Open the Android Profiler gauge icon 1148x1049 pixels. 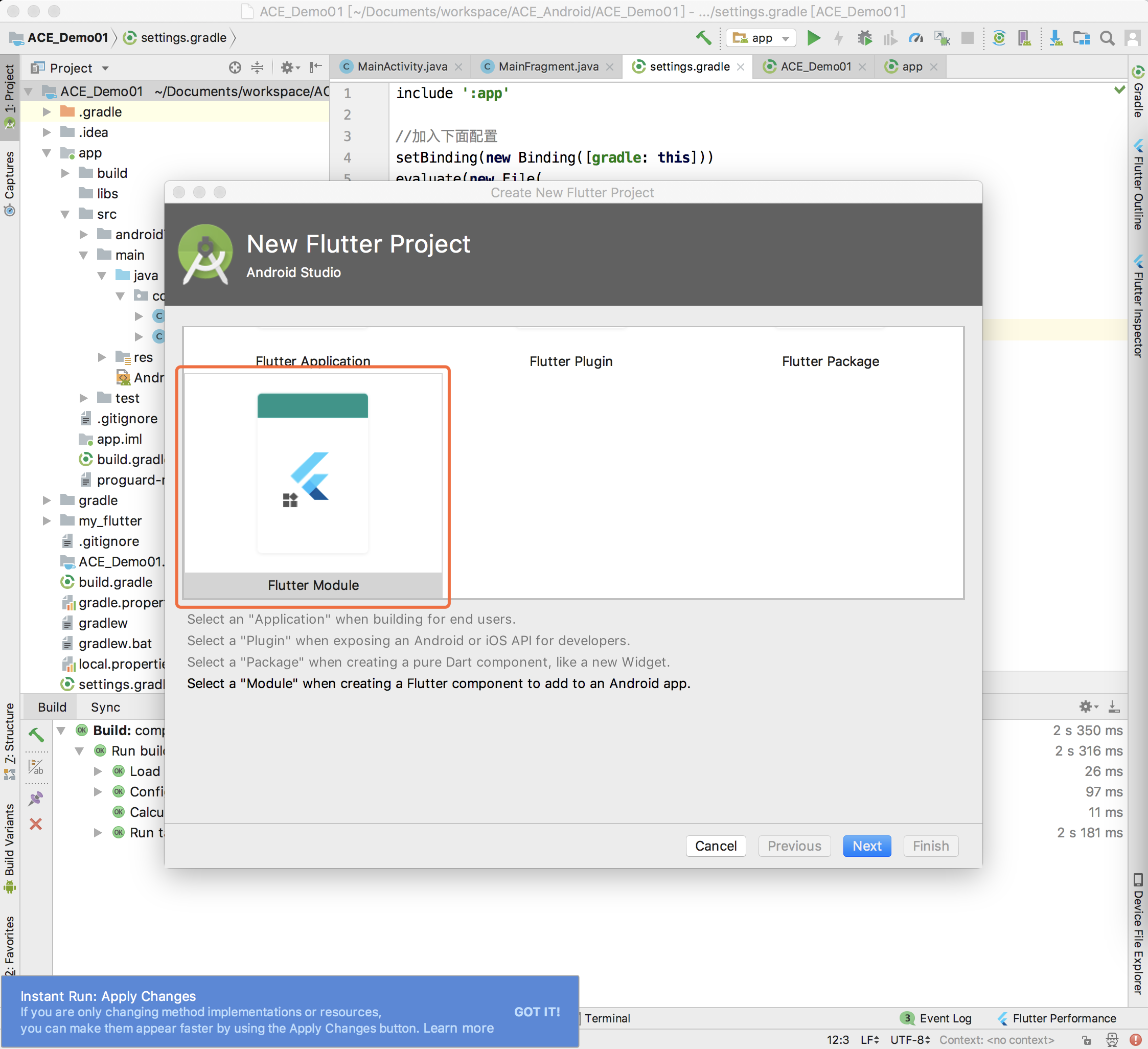[915, 38]
